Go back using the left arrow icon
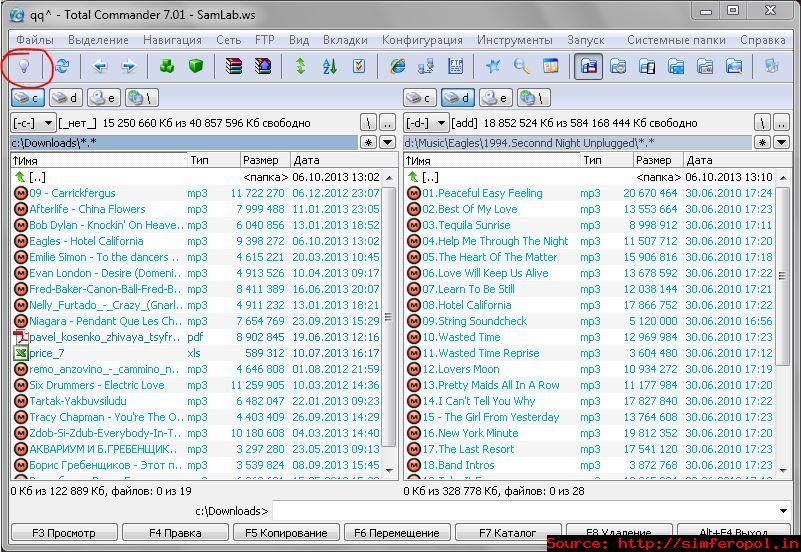The width and height of the screenshot is (801, 552). coord(100,66)
